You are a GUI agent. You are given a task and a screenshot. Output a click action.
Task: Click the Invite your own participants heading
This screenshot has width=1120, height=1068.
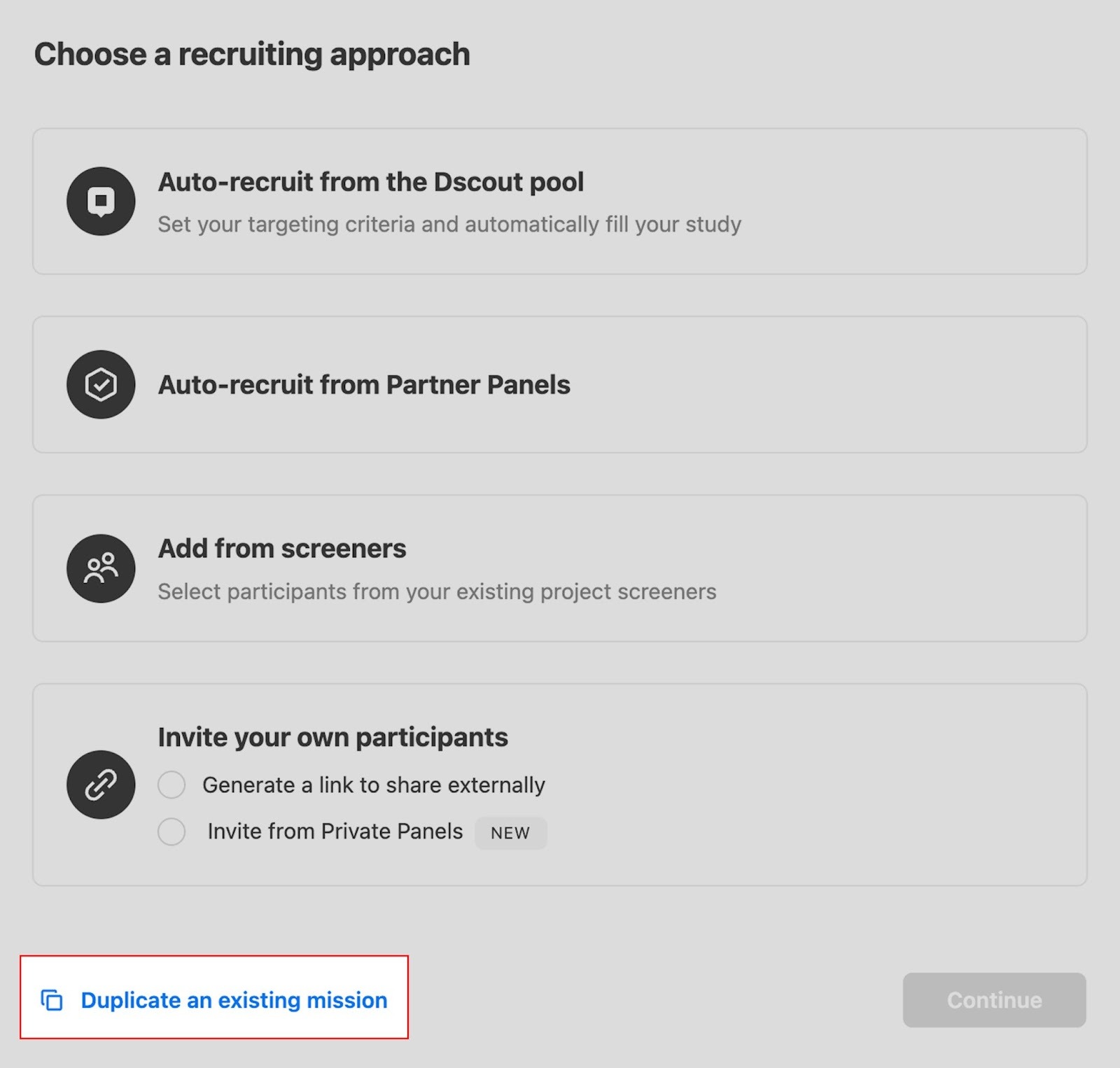[x=332, y=738]
